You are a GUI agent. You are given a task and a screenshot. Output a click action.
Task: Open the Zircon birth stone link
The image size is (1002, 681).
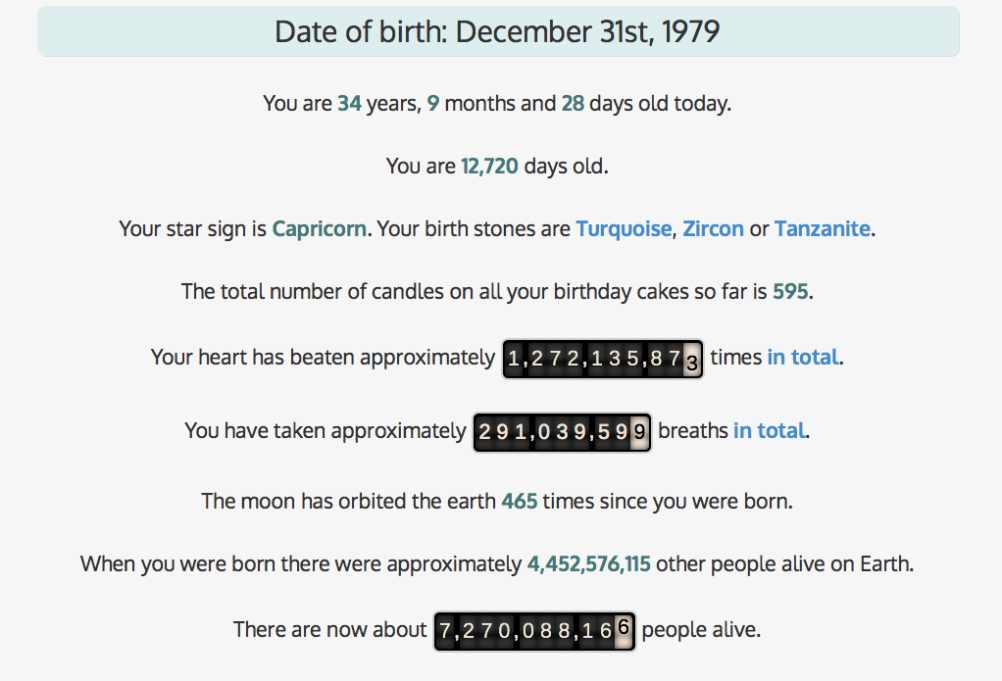point(713,229)
